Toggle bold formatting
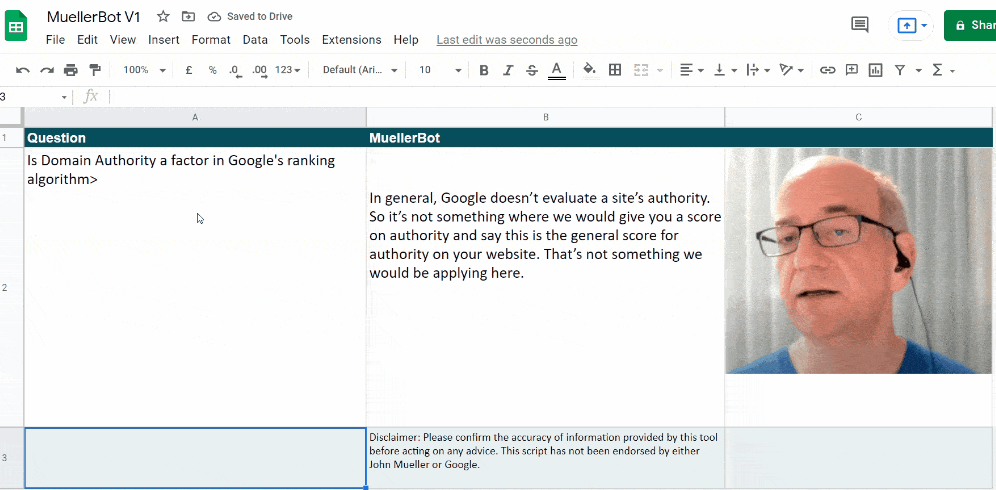This screenshot has width=996, height=490. click(x=484, y=70)
